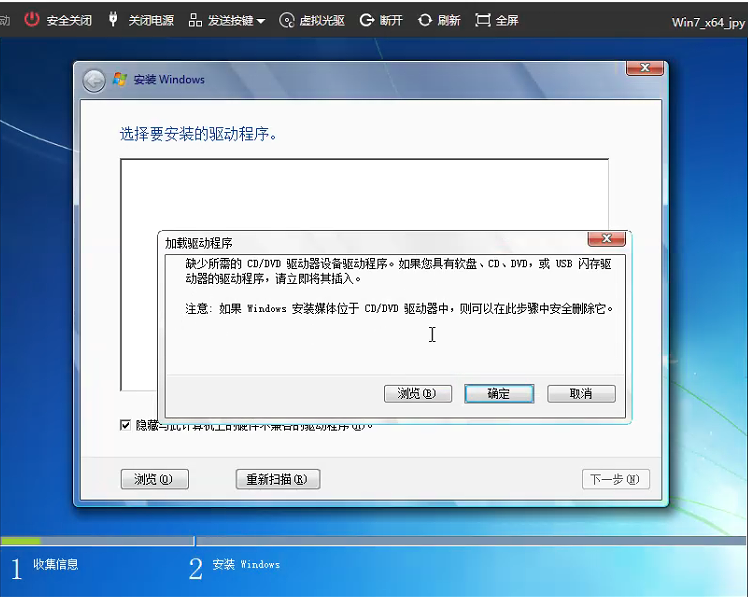Screen dimensions: 748x597
Task: Click the Refresh circular arrow icon
Action: [425, 20]
